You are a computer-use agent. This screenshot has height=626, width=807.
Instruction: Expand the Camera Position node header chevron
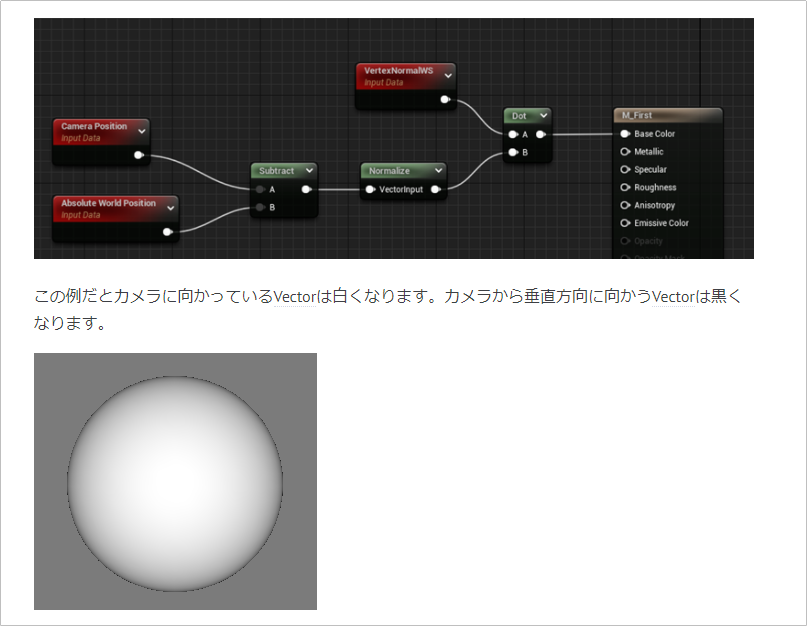[x=141, y=131]
